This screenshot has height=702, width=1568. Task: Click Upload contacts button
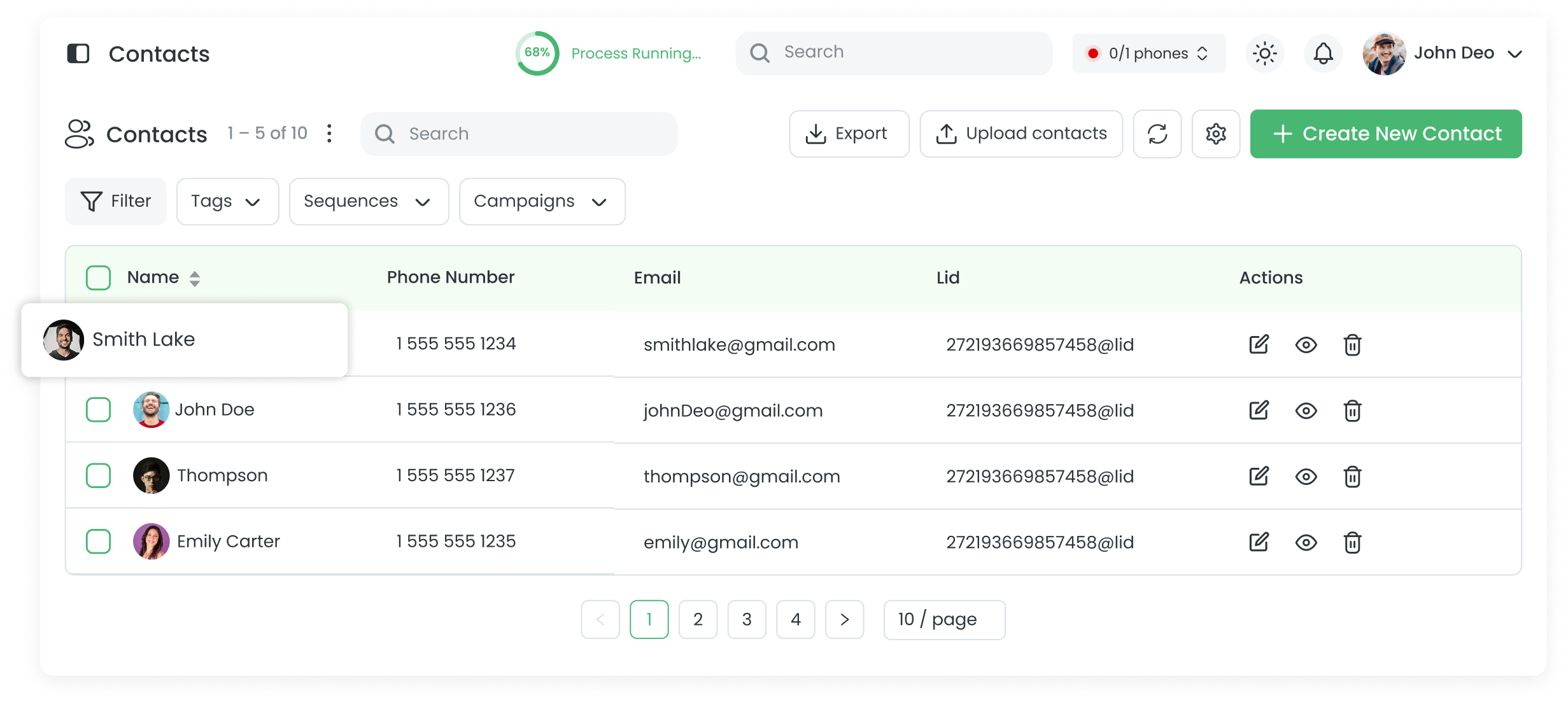[x=1021, y=134]
